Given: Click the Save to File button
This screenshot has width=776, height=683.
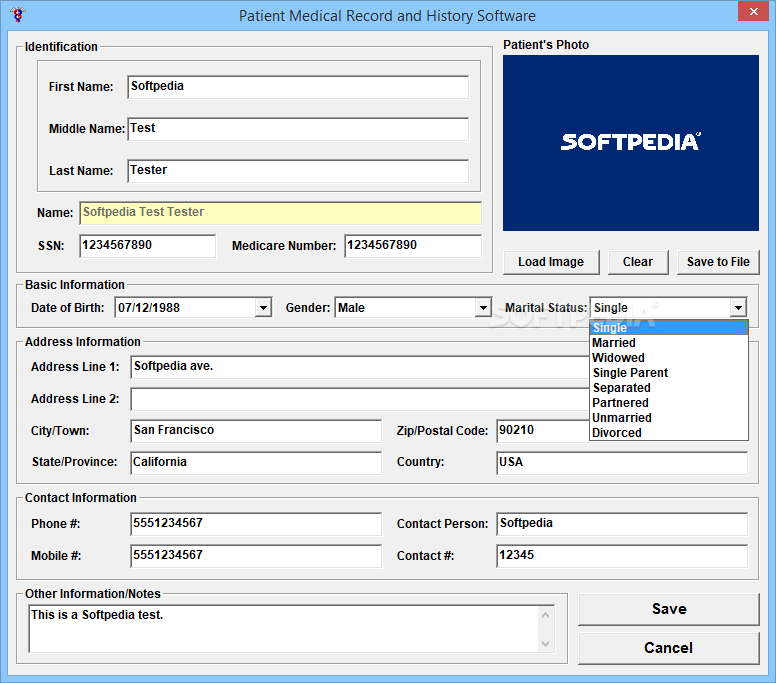Looking at the screenshot, I should pyautogui.click(x=718, y=262).
